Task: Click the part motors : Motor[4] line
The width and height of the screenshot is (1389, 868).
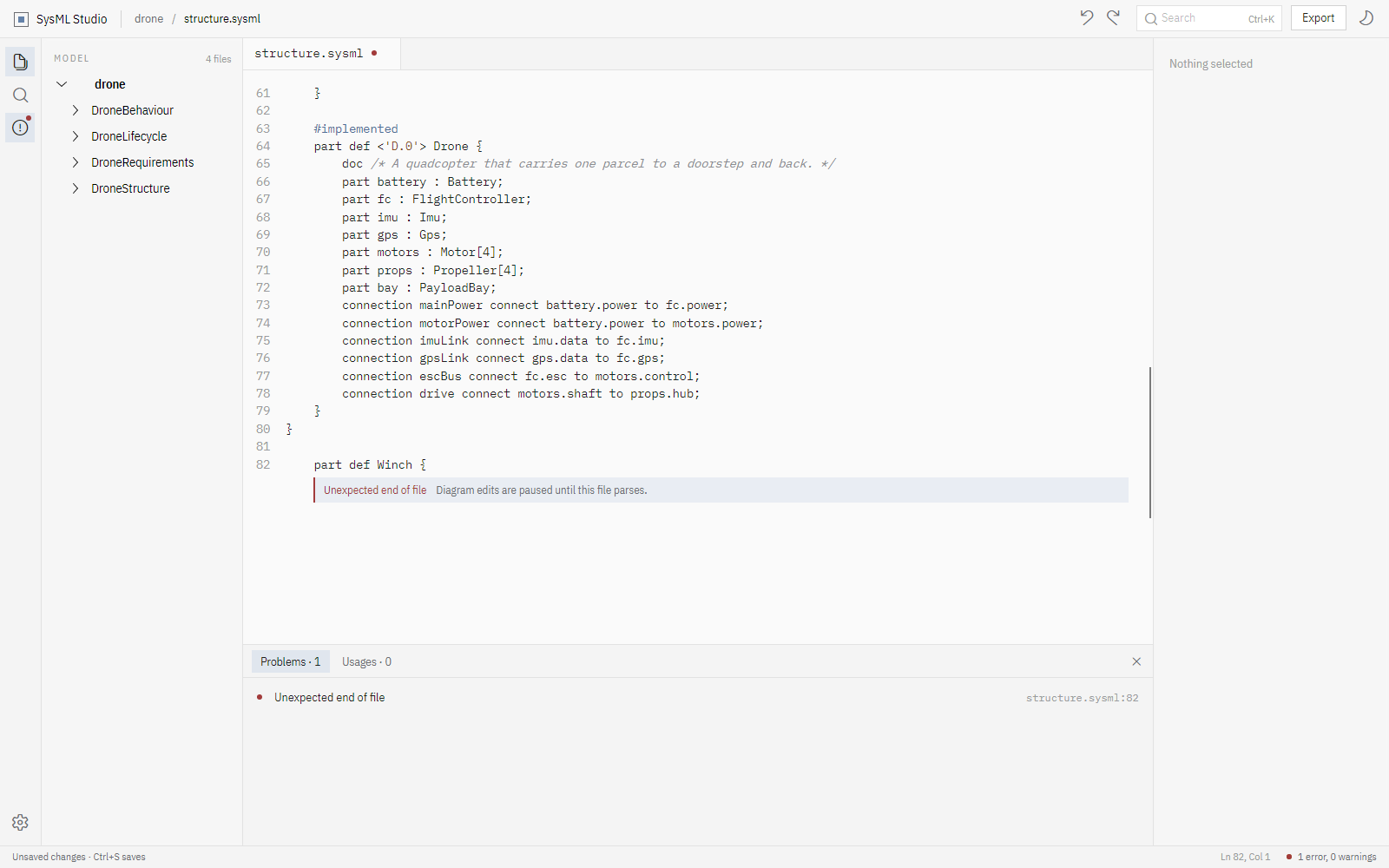Action: pos(422,253)
